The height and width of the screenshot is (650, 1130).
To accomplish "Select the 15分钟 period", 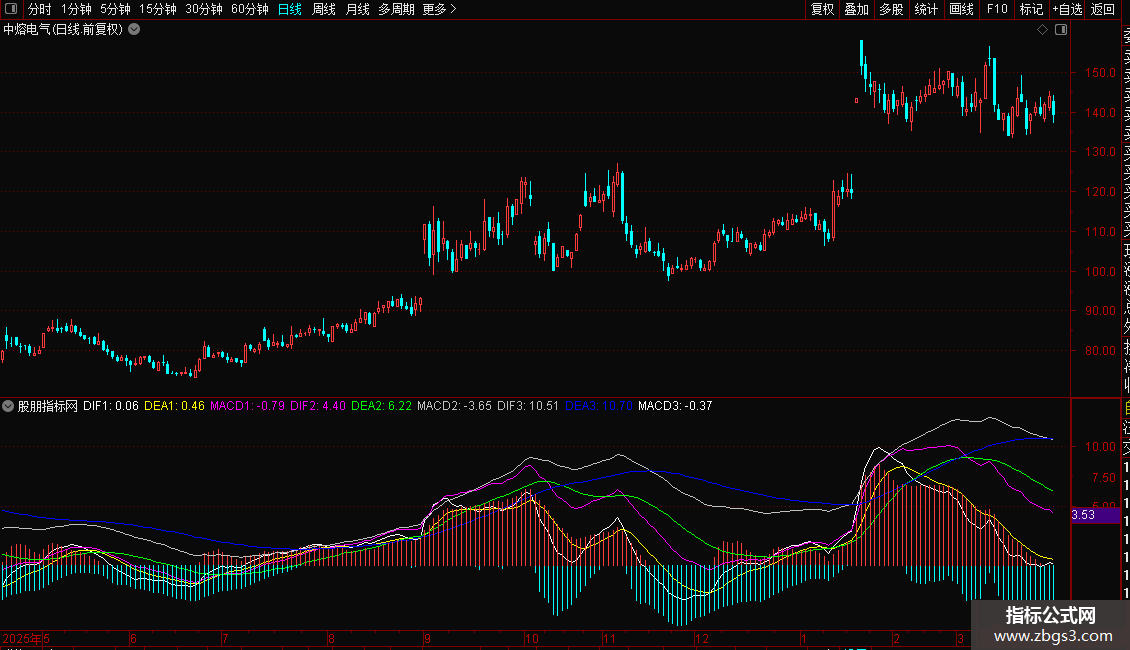I will pos(158,9).
